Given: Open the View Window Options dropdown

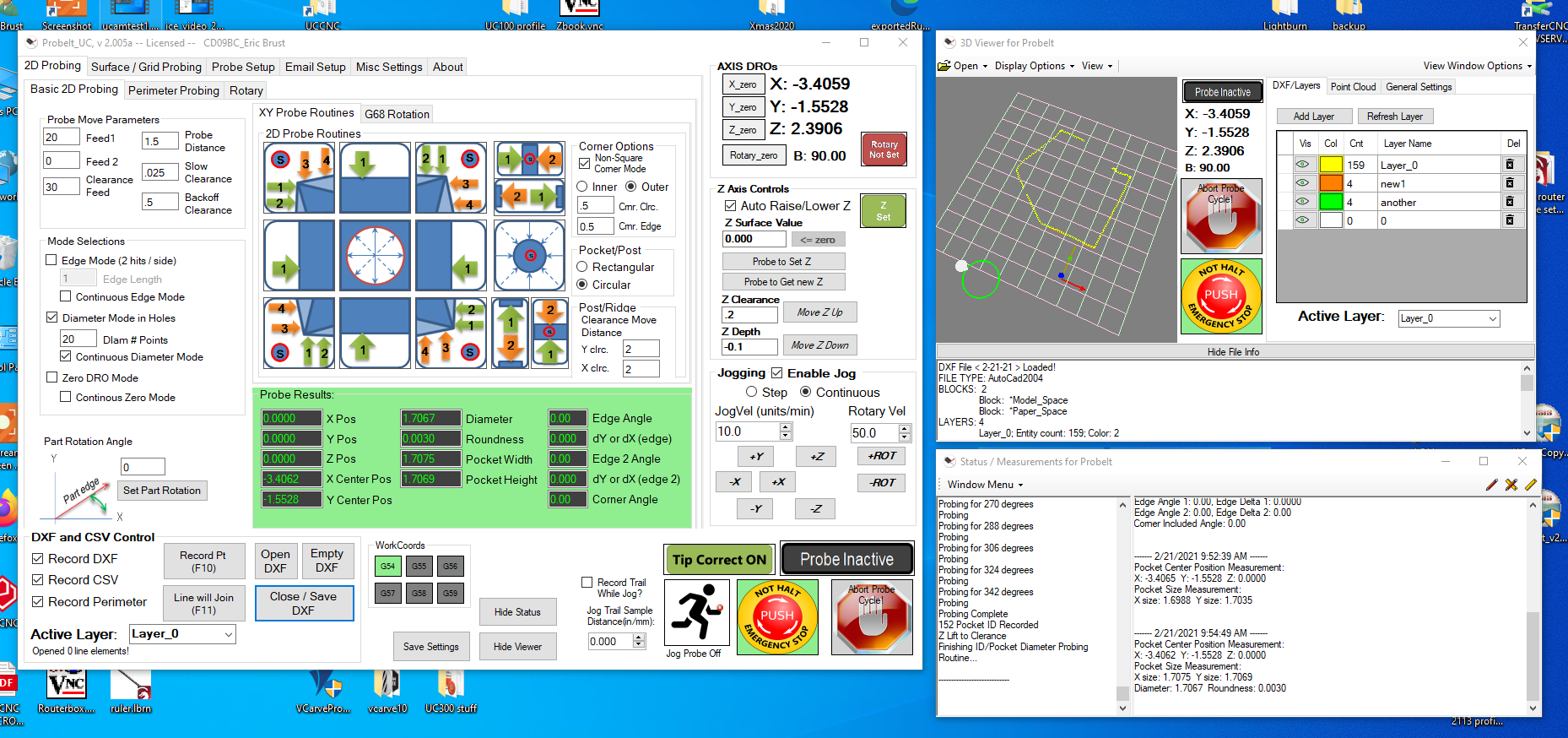Looking at the screenshot, I should pyautogui.click(x=1478, y=66).
